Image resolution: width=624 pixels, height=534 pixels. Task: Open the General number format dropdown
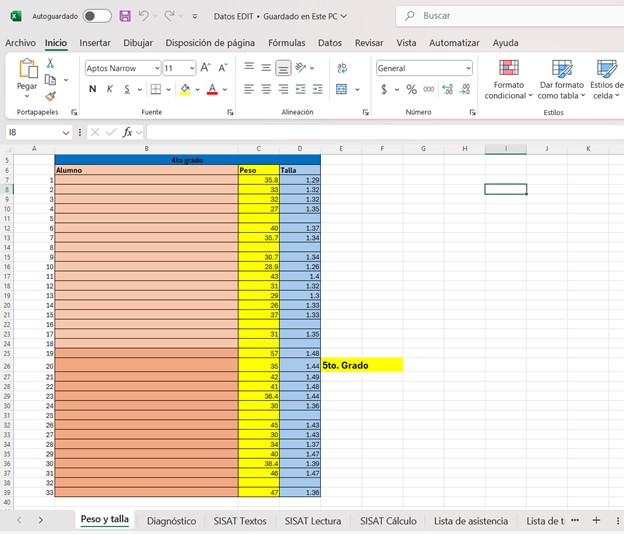pyautogui.click(x=468, y=68)
